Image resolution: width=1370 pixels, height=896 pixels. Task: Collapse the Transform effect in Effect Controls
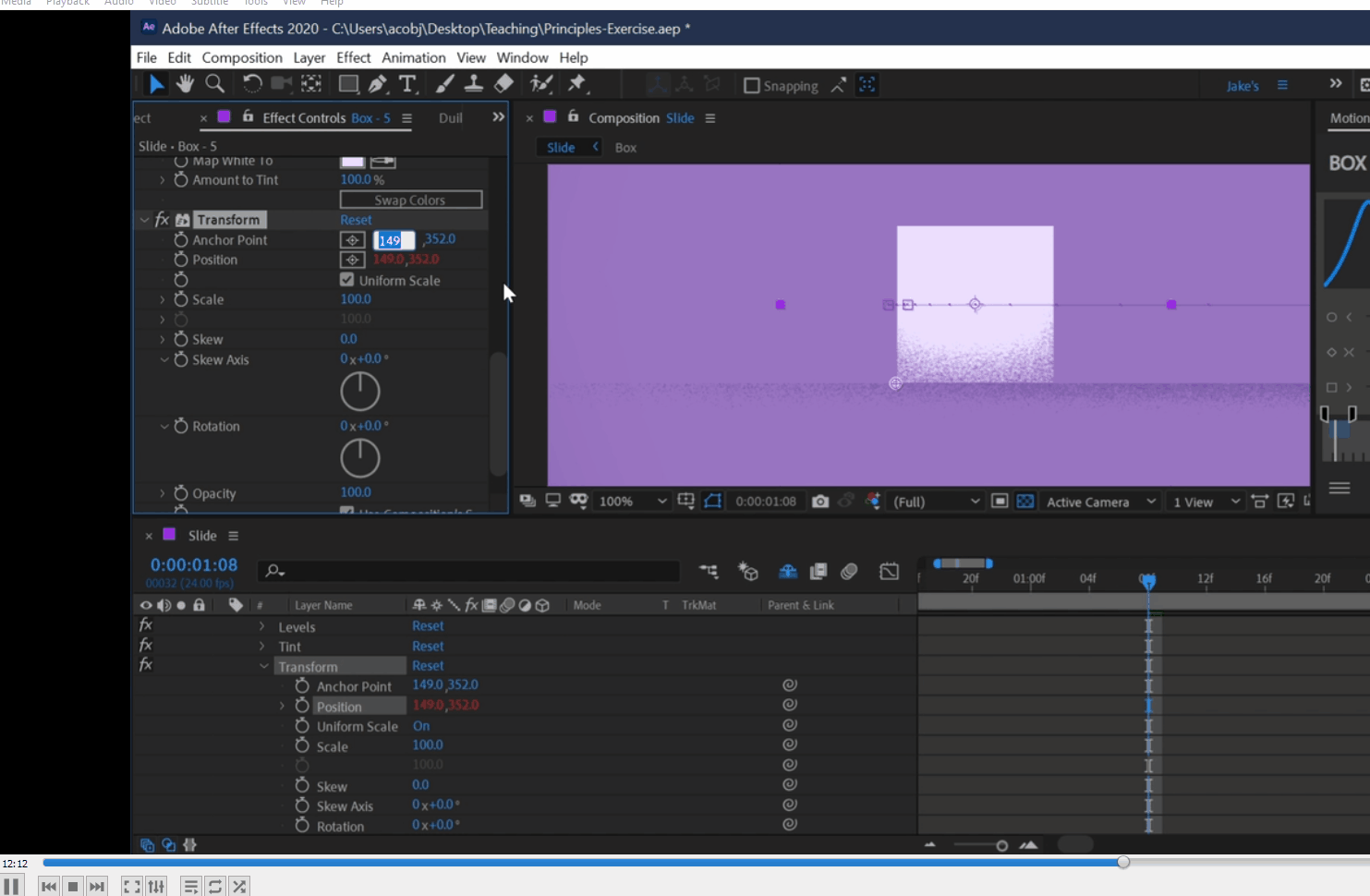145,220
